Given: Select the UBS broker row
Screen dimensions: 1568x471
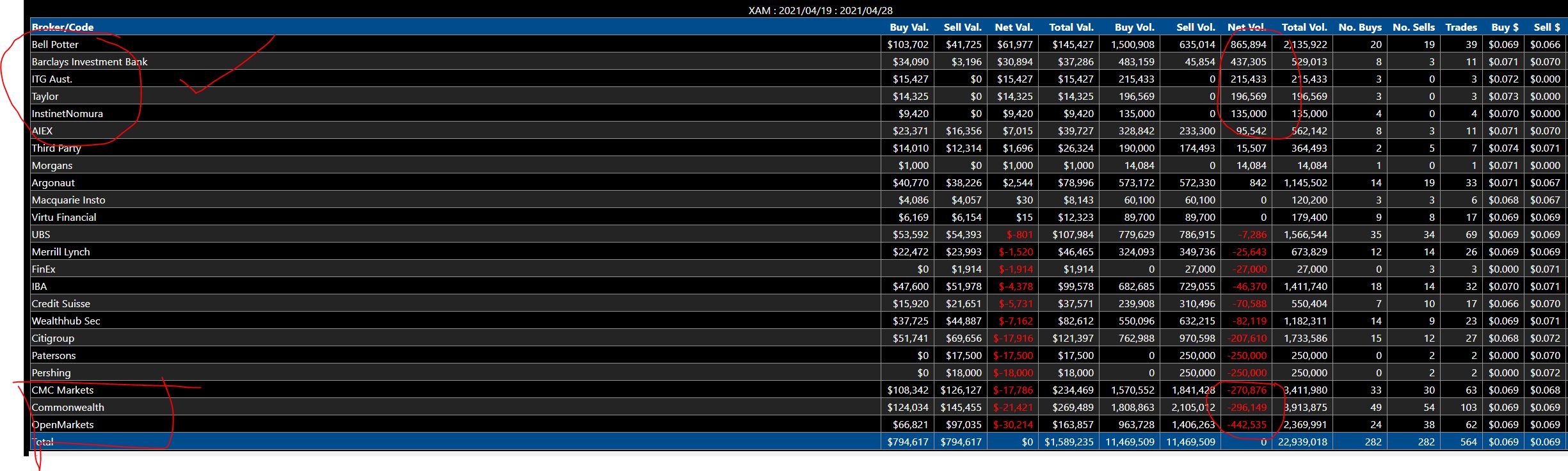Looking at the screenshot, I should pyautogui.click(x=797, y=234).
